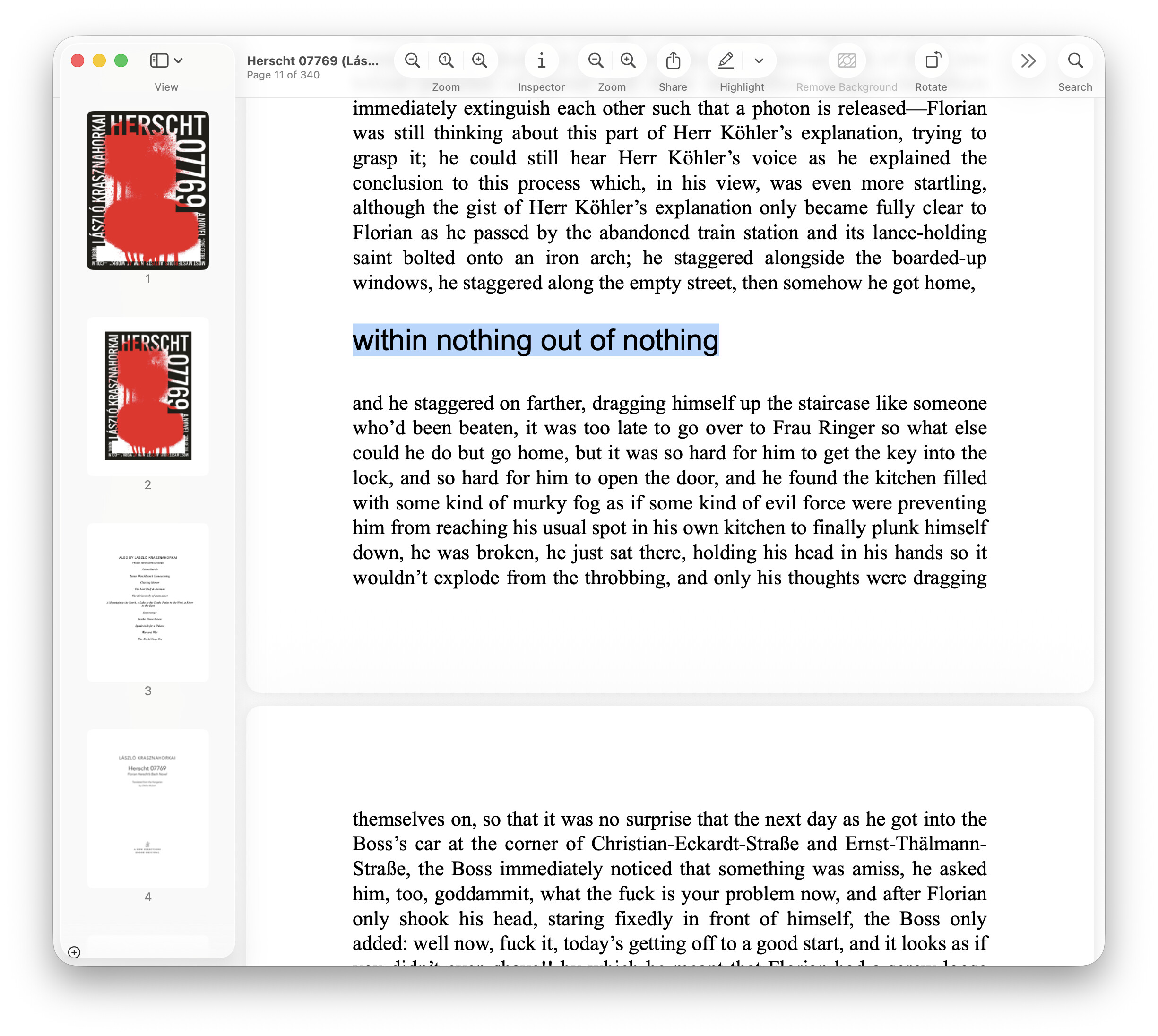Toggle the sidebar view button
This screenshot has height=1036, width=1158.
(x=159, y=60)
